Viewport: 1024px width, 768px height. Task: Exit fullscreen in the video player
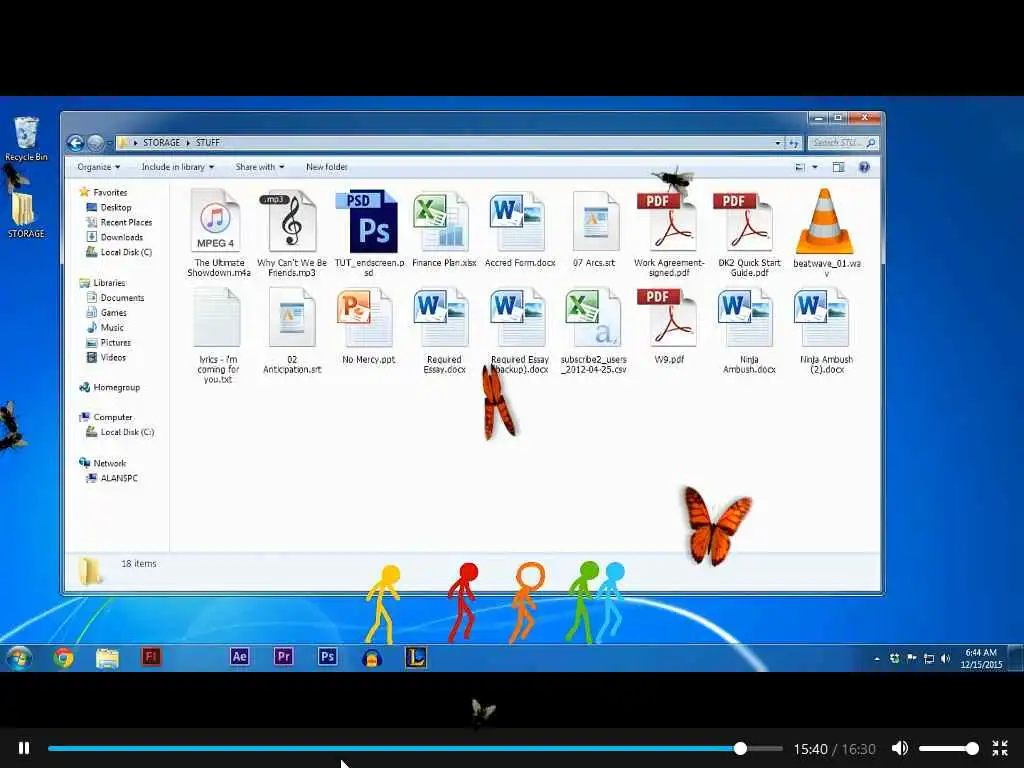(x=1000, y=748)
